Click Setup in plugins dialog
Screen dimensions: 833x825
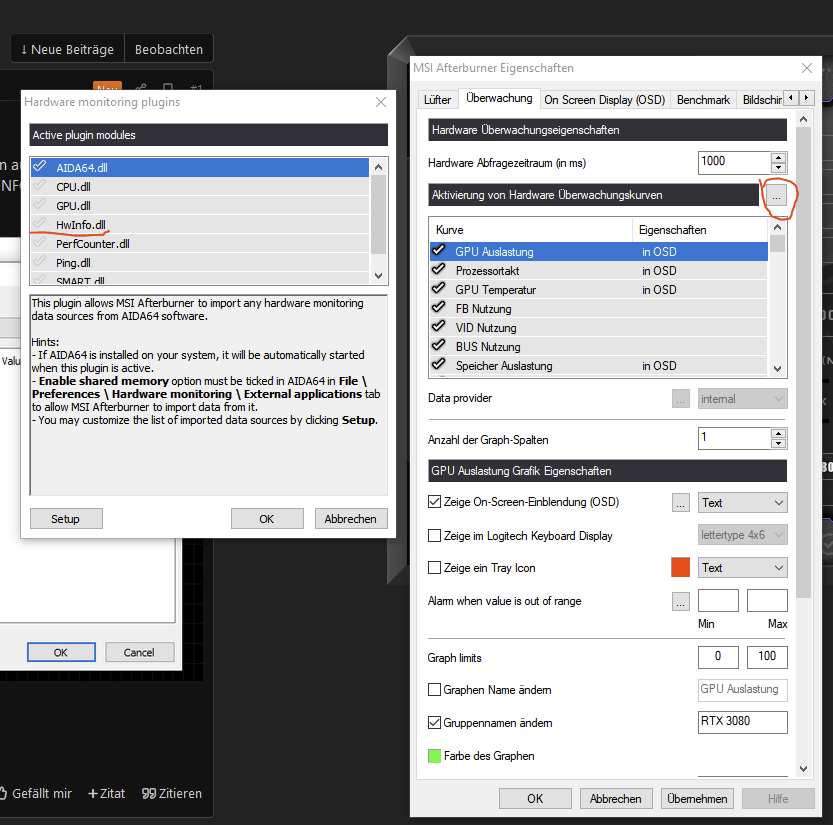point(66,518)
